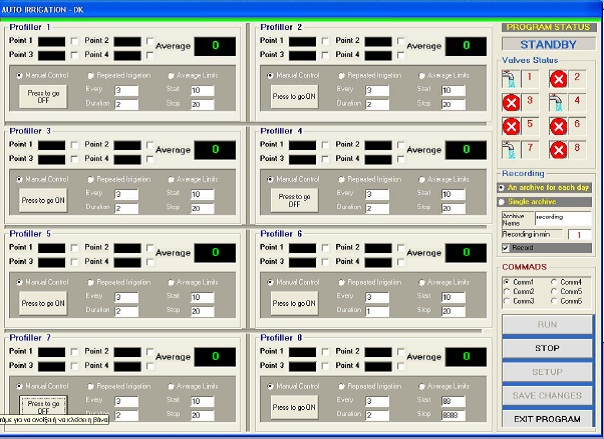Image resolution: width=604 pixels, height=439 pixels.
Task: Select Single archive recording option
Action: 503,201
